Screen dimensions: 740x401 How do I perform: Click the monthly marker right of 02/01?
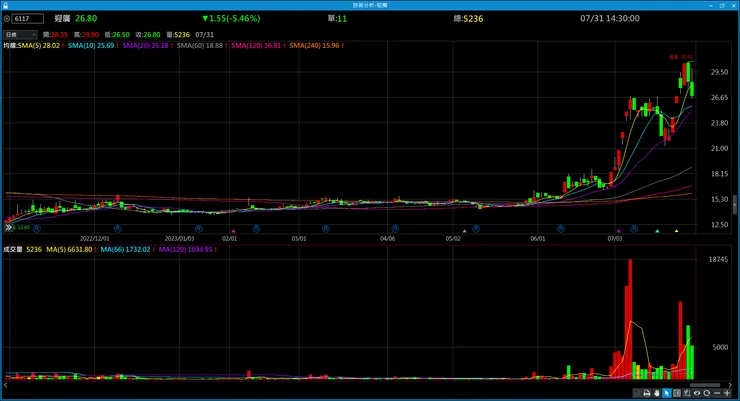(256, 228)
